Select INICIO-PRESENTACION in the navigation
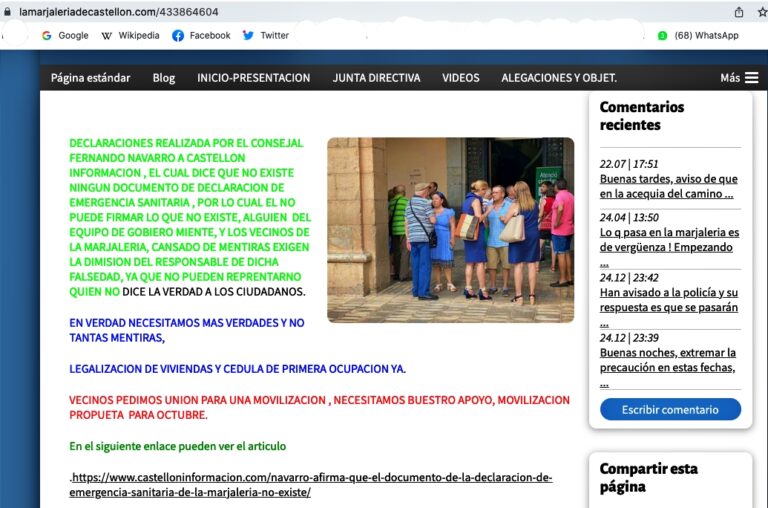768x508 pixels. [253, 78]
